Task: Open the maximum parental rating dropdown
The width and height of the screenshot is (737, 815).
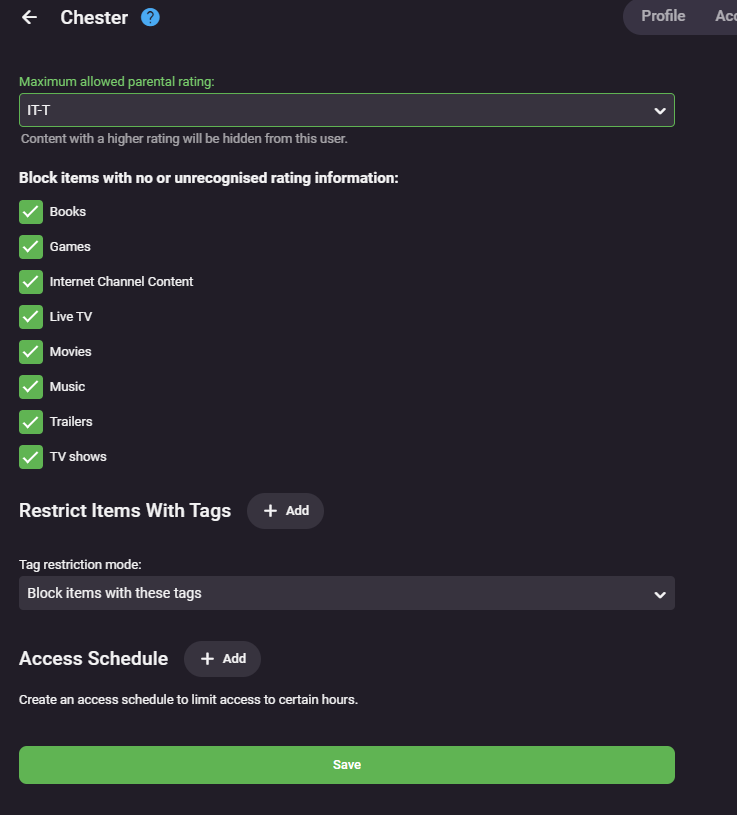Action: [346, 110]
